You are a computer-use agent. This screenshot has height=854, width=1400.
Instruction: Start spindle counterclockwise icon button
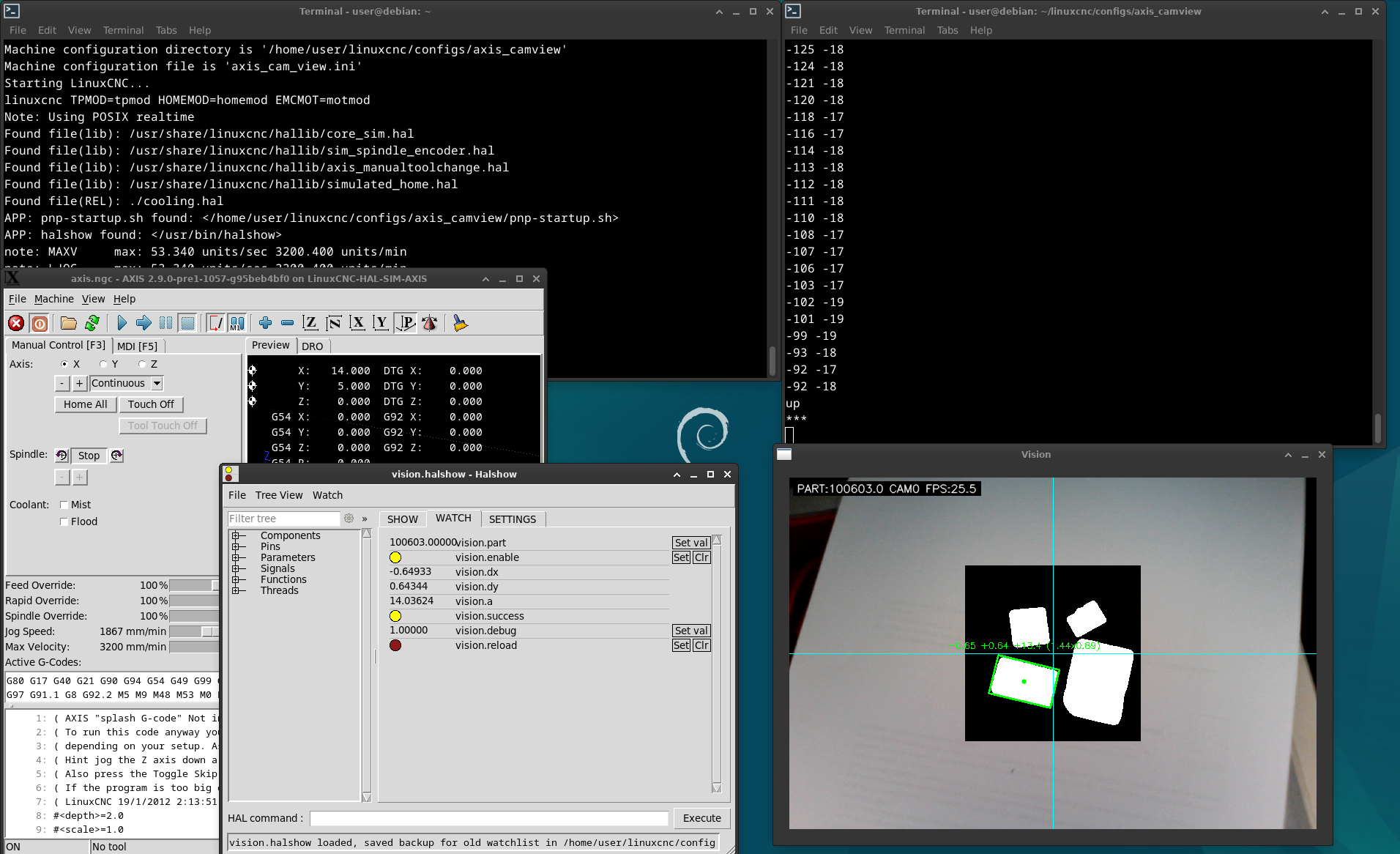tap(62, 456)
